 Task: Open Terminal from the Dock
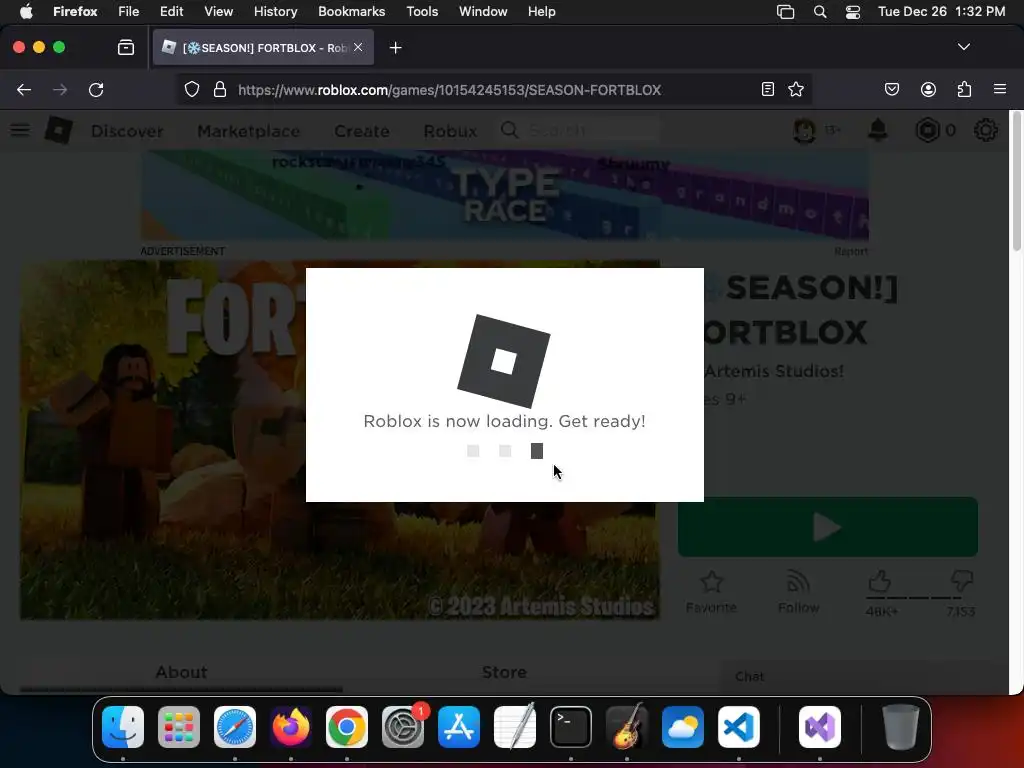[571, 727]
